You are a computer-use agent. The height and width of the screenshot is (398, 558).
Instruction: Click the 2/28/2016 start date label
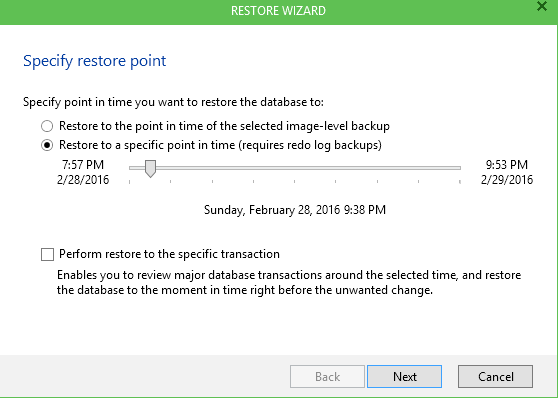(83, 180)
